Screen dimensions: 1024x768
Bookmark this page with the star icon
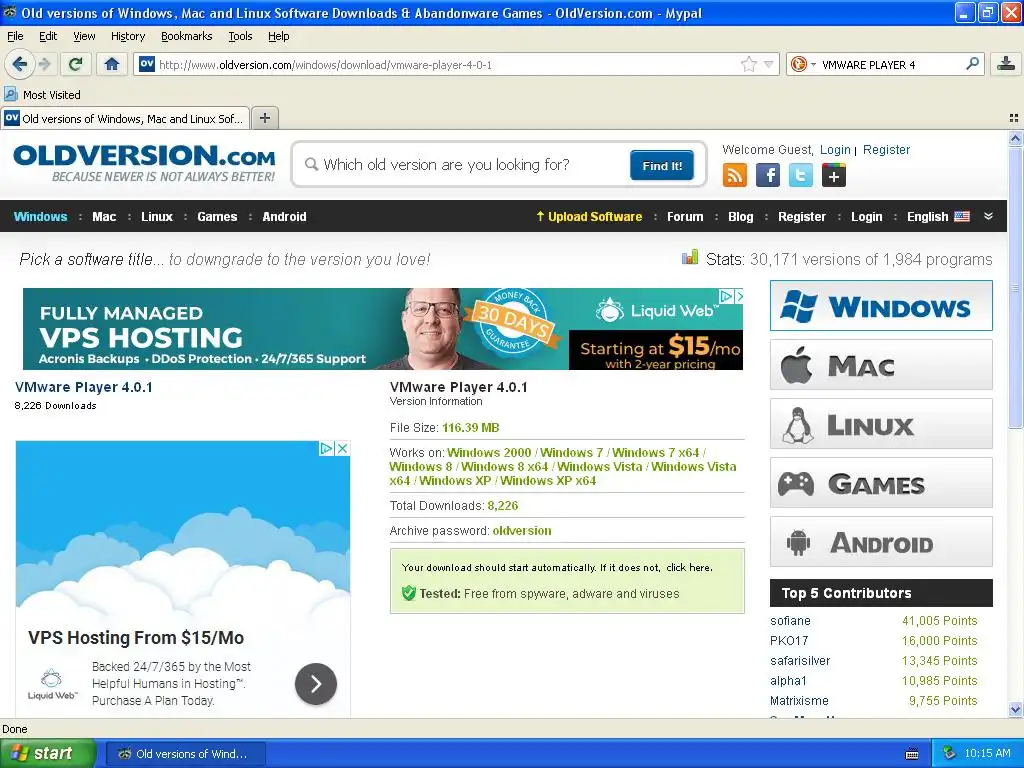click(748, 64)
